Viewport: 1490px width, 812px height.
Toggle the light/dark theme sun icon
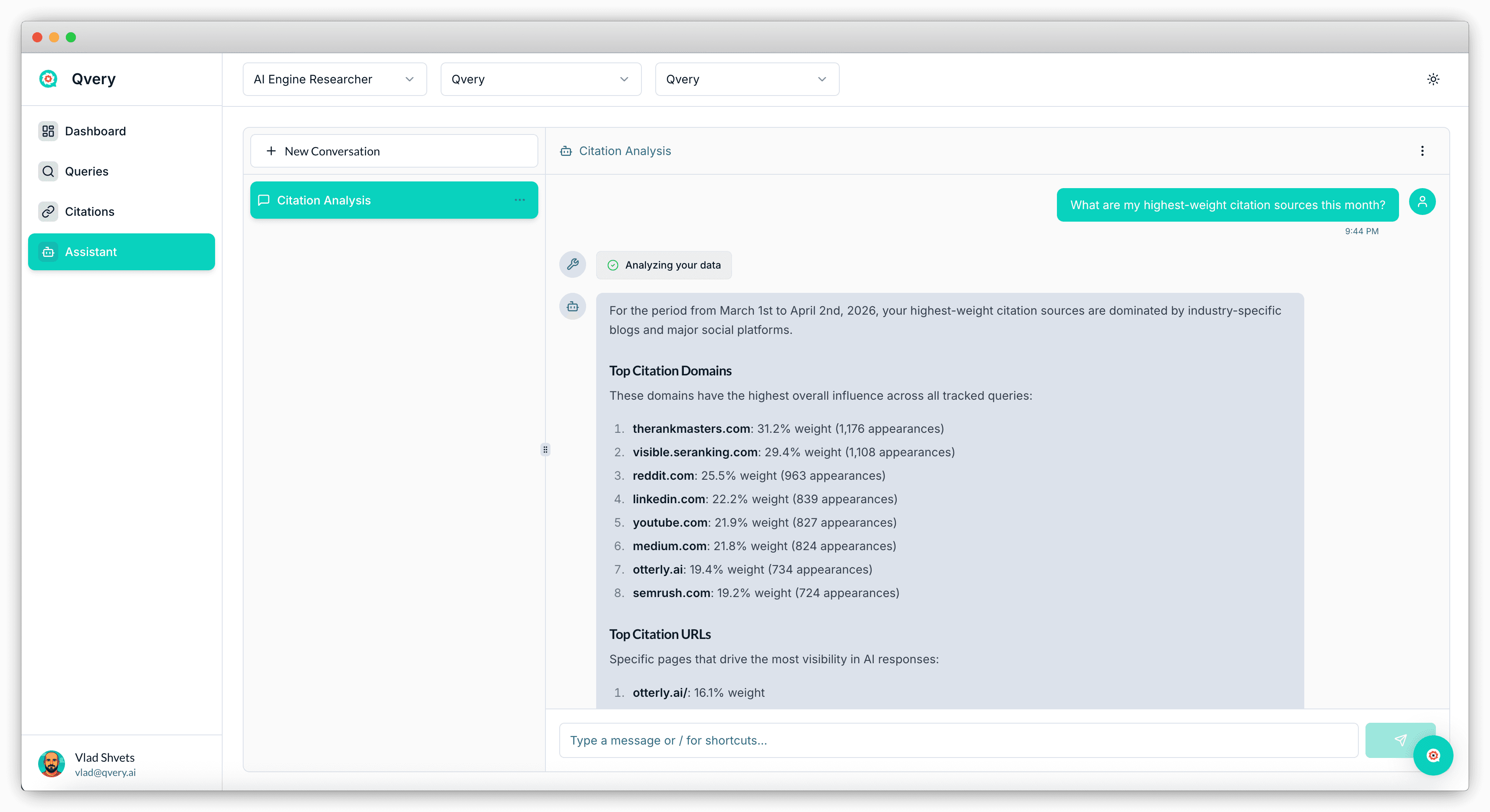(x=1433, y=79)
